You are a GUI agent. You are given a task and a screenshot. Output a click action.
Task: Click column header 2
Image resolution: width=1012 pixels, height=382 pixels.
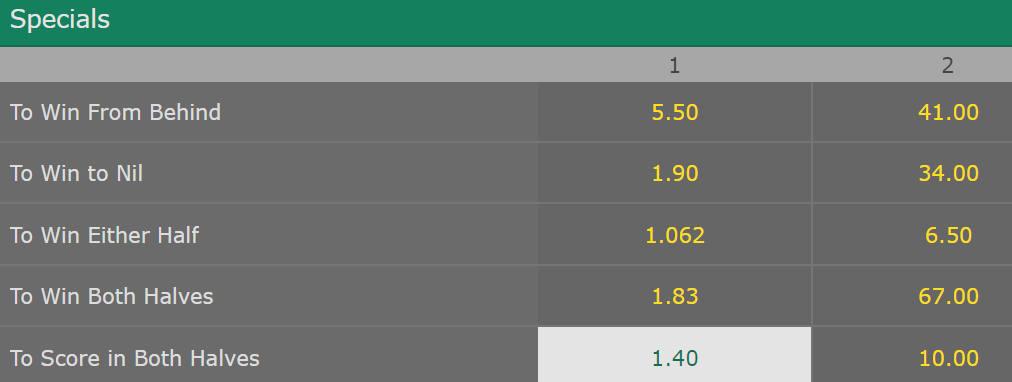point(947,65)
